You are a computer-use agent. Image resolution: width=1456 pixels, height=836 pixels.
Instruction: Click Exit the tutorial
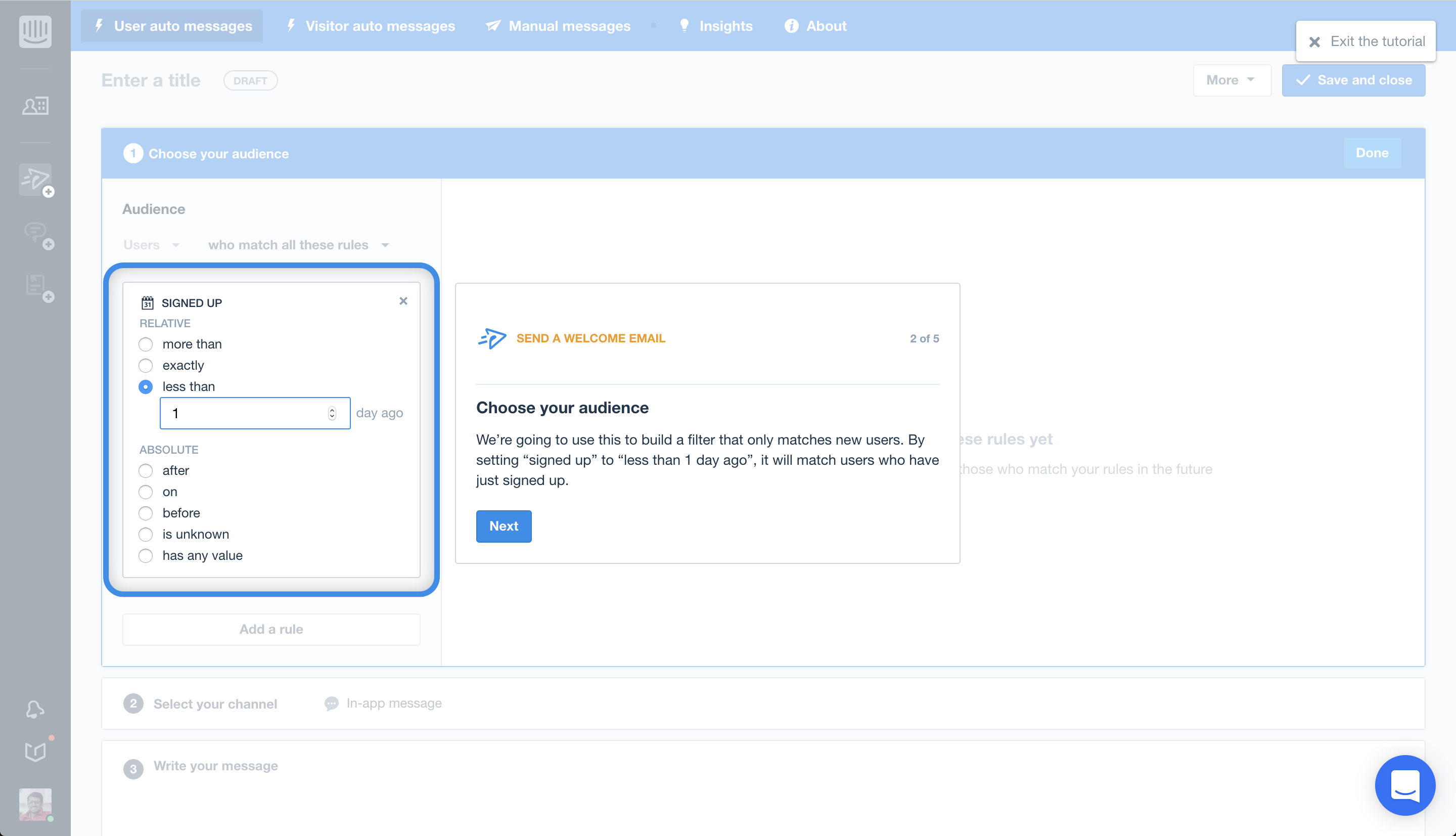(1366, 41)
